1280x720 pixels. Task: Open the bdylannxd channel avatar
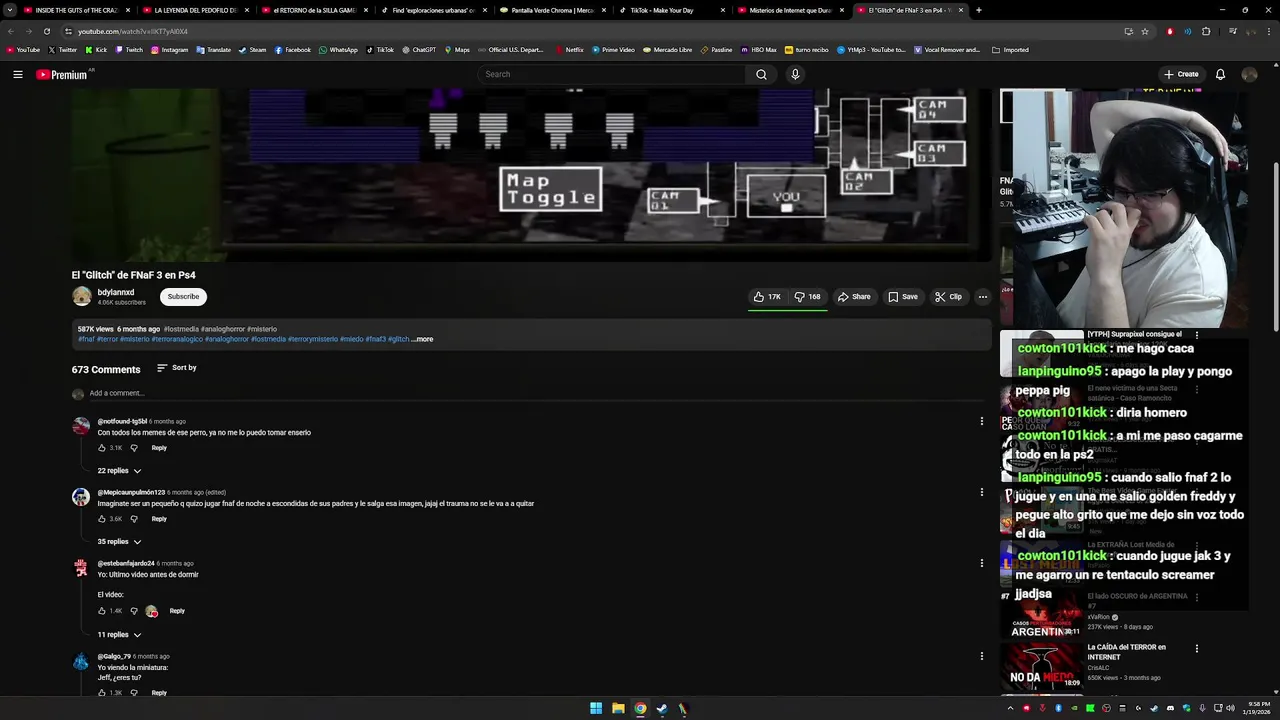pos(81,296)
